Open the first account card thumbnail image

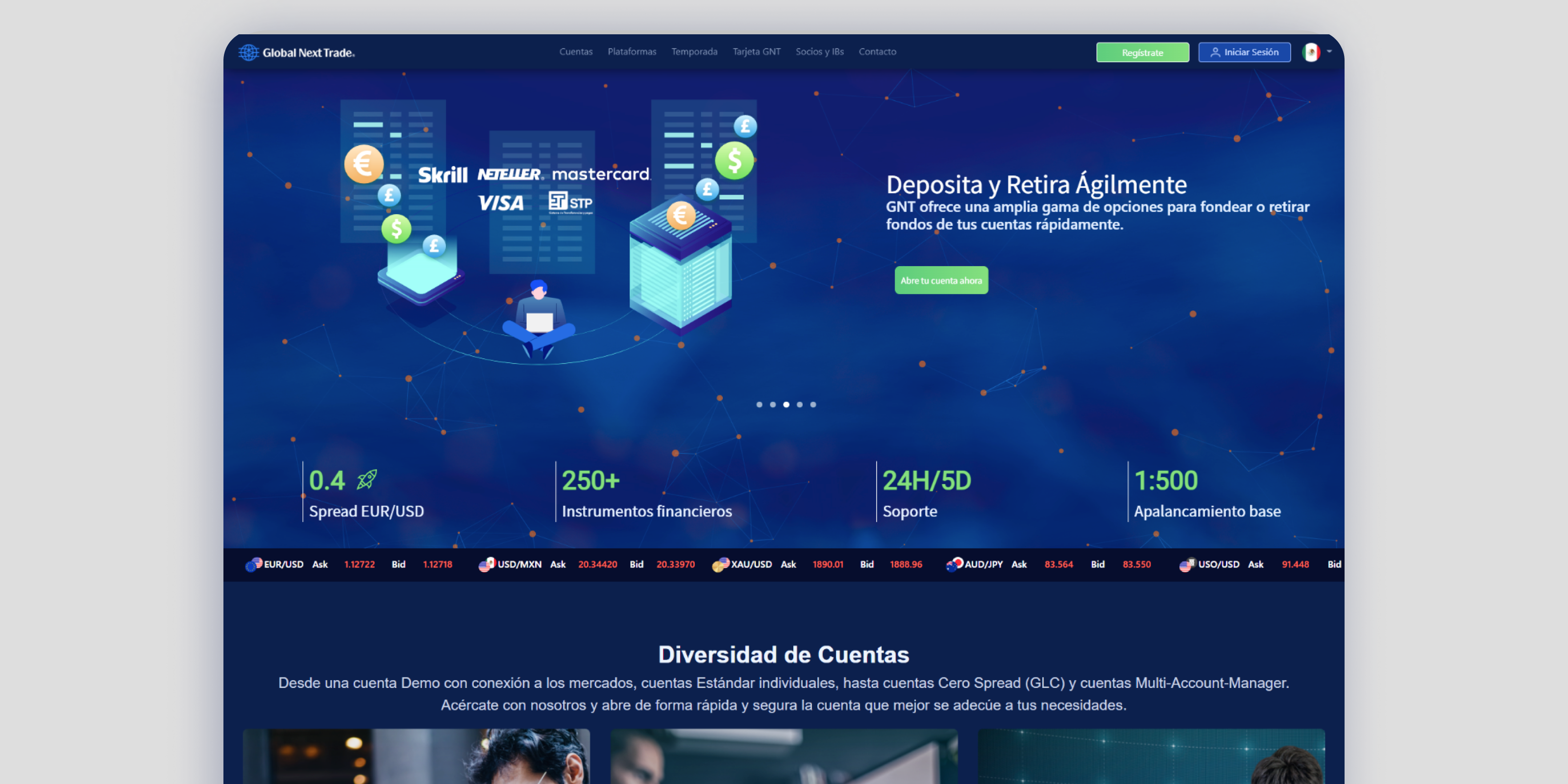(416, 756)
